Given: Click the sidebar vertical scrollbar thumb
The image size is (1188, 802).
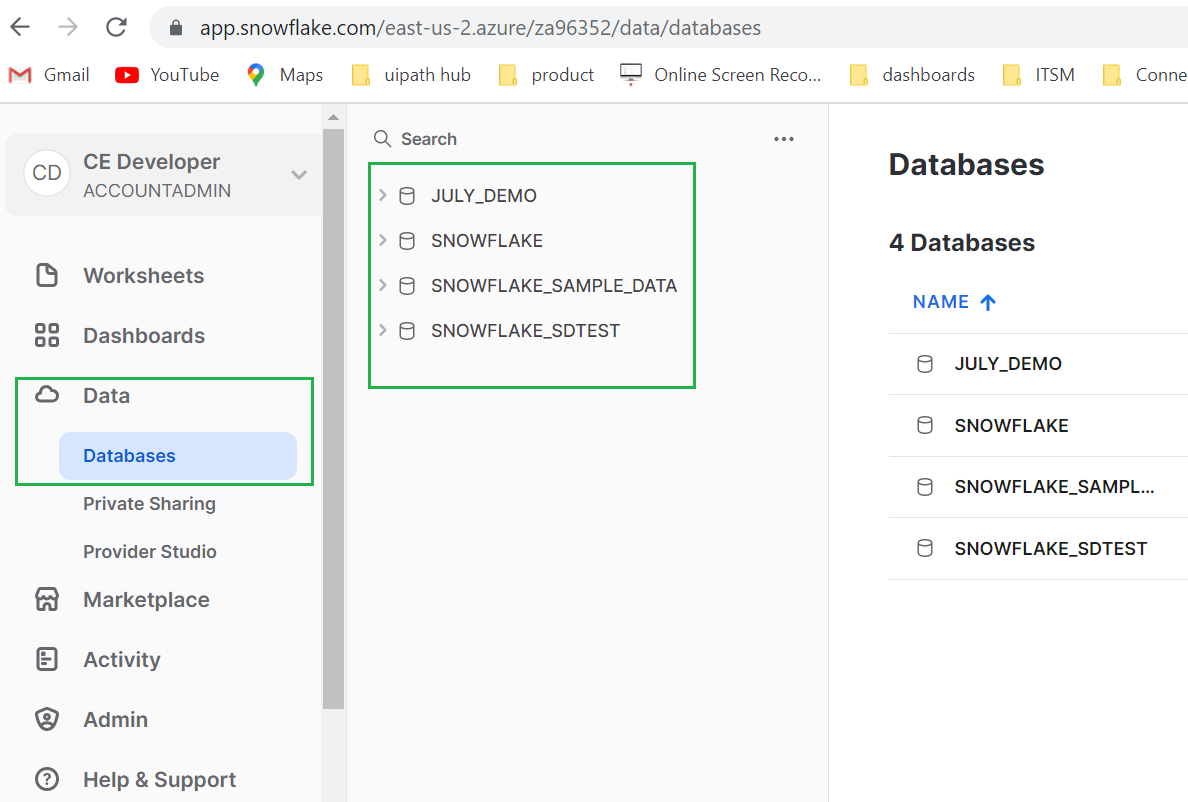Looking at the screenshot, I should pos(333,418).
